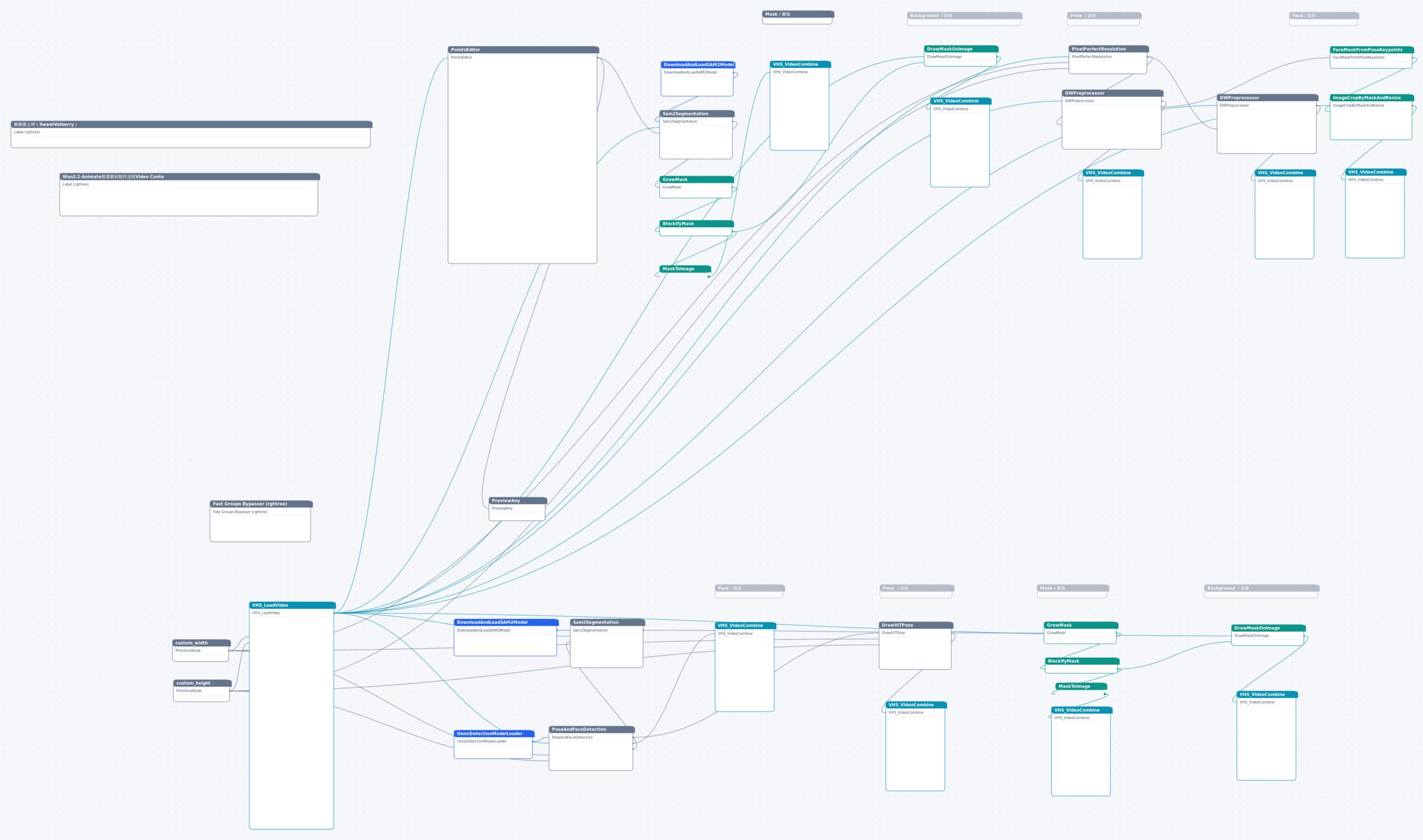Select the PointsEditor node header

click(x=523, y=50)
